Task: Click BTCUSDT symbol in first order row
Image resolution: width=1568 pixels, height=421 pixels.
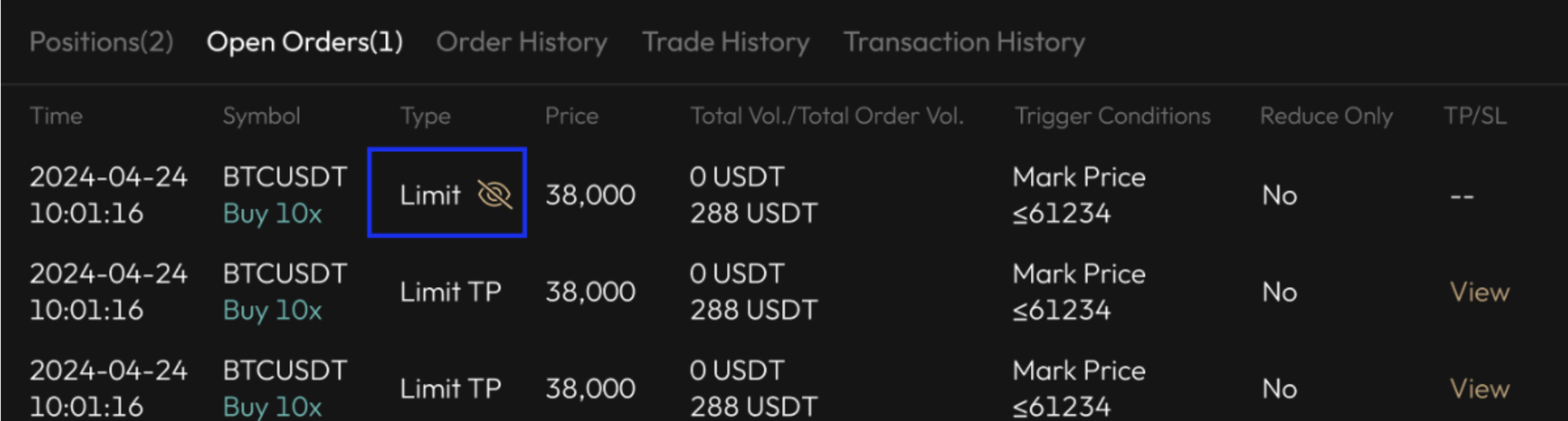Action: pyautogui.click(x=285, y=177)
